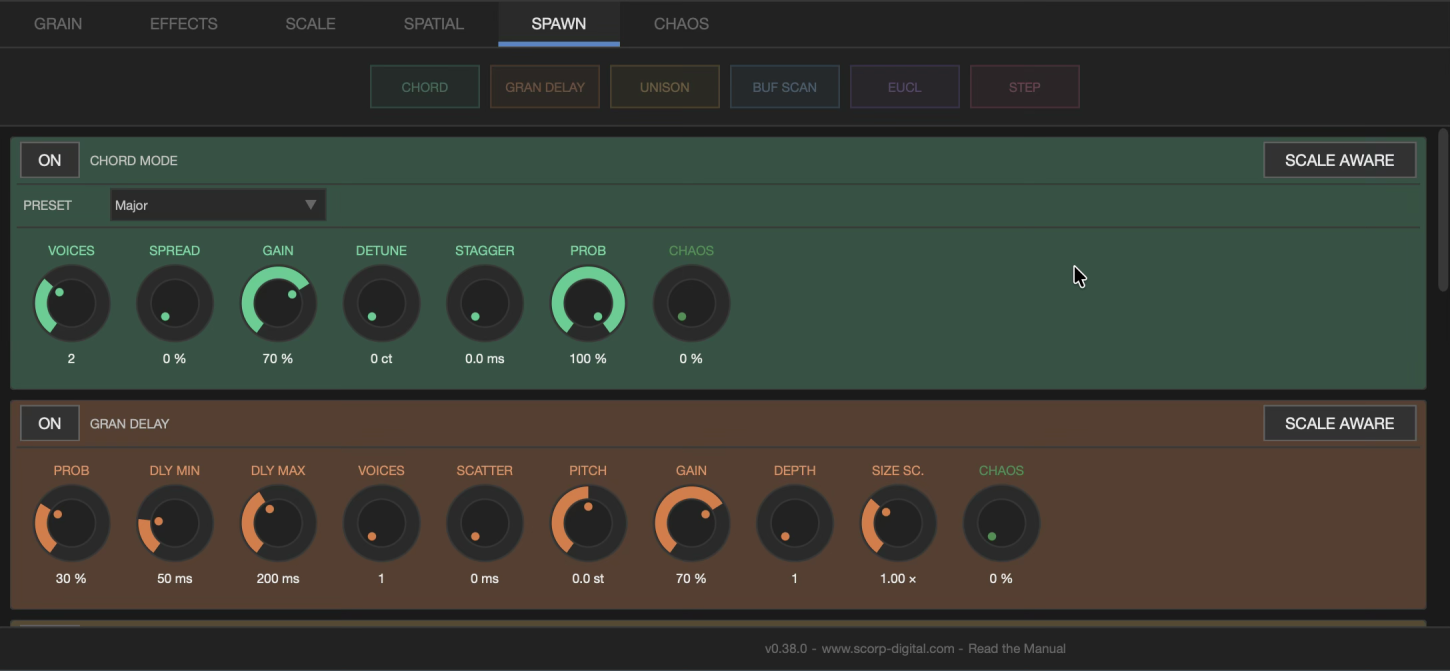The width and height of the screenshot is (1450, 671).
Task: Go to the SPATIAL tab
Action: pyautogui.click(x=434, y=23)
